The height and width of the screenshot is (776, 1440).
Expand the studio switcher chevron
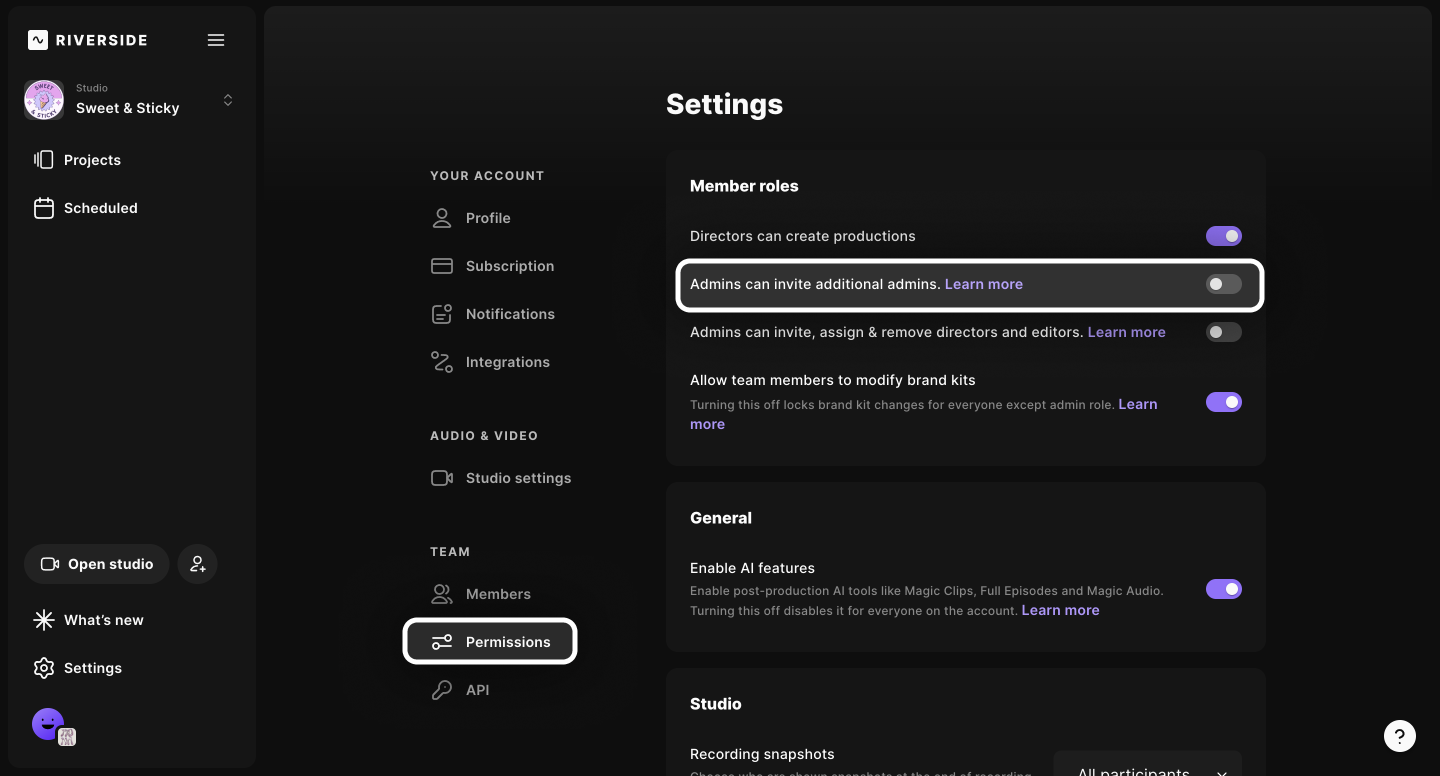point(228,100)
